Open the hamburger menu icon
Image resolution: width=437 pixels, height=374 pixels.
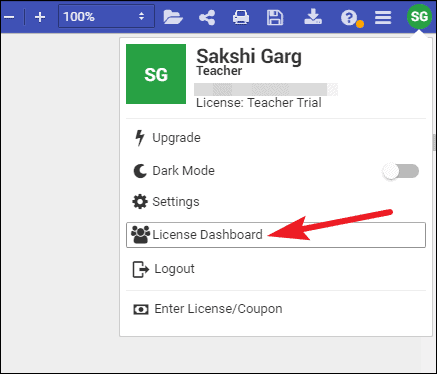click(x=383, y=17)
